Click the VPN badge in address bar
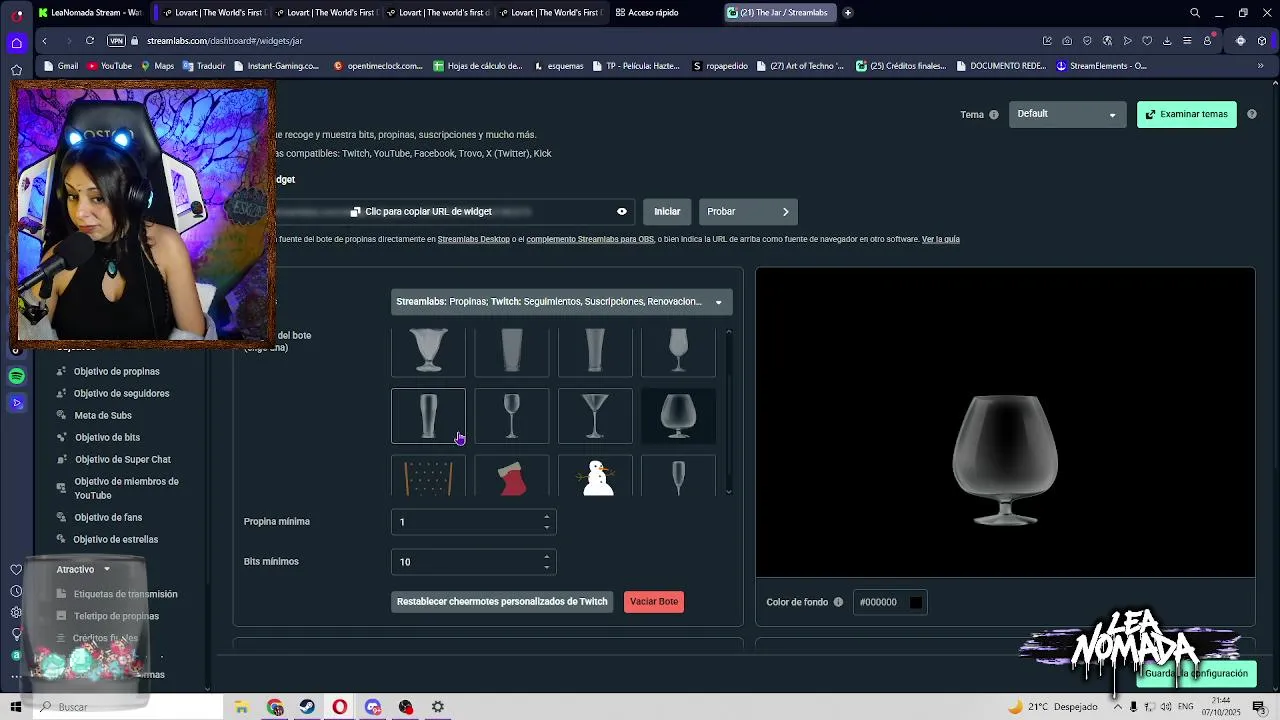This screenshot has height=720, width=1280. [x=116, y=41]
